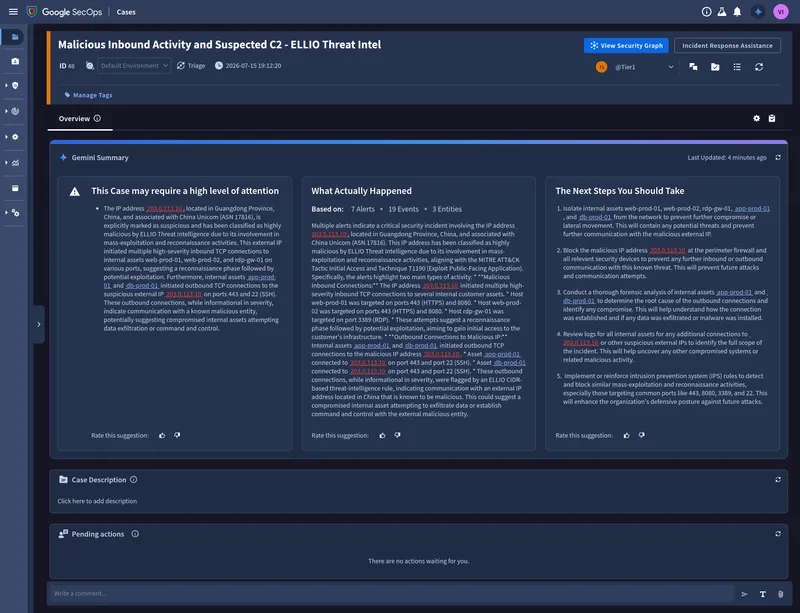Click the info circle icon in top bar

point(707,12)
